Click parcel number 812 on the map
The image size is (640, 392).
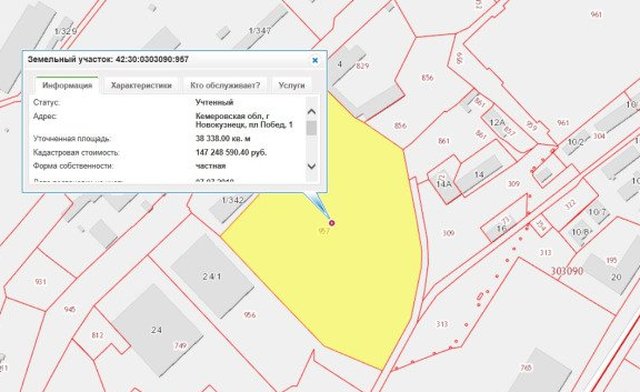97,335
